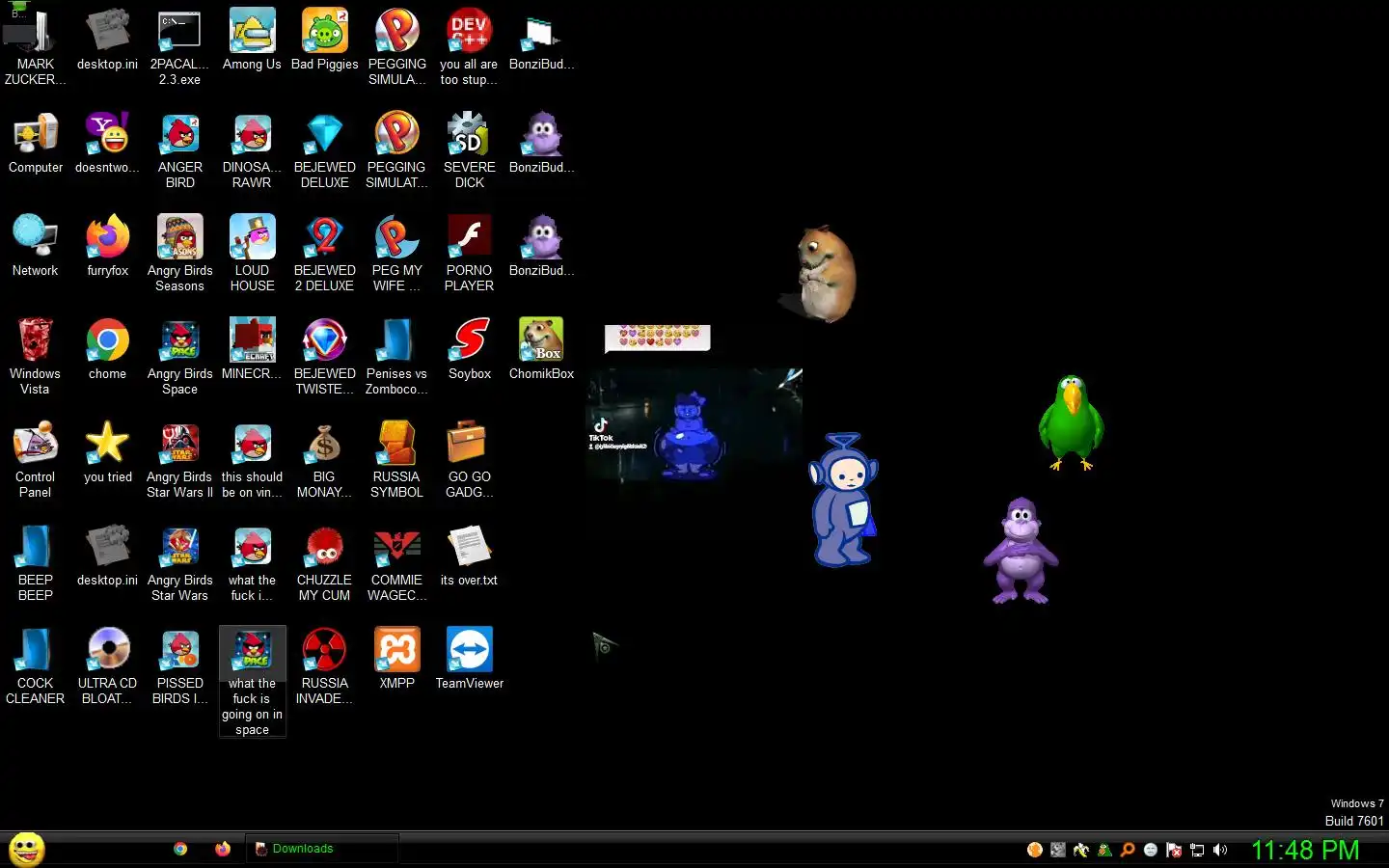This screenshot has width=1389, height=868.
Task: Open the CHUZZLE red fuzzball shortcut
Action: [324, 563]
